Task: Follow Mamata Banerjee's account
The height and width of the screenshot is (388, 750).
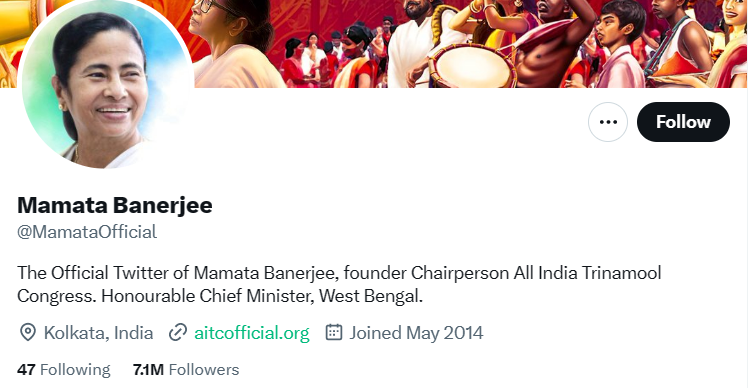Action: click(683, 122)
